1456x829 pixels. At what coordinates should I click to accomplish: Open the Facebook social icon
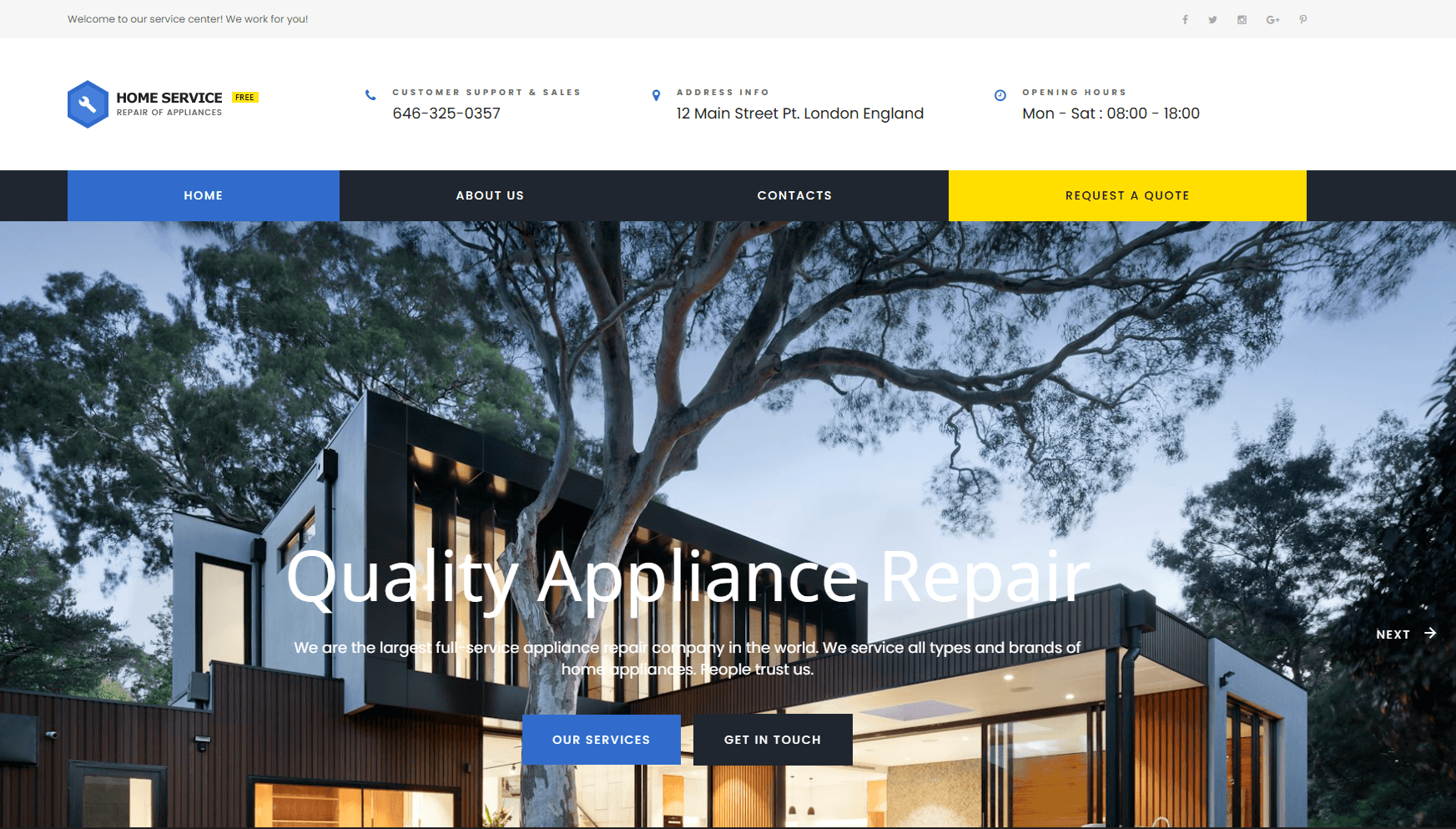[1185, 19]
